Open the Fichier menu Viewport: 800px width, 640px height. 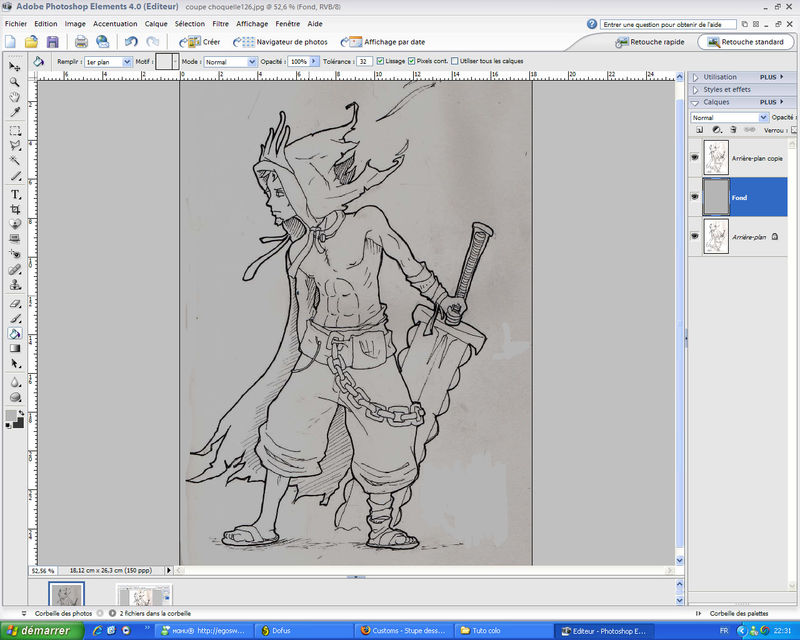[16, 24]
